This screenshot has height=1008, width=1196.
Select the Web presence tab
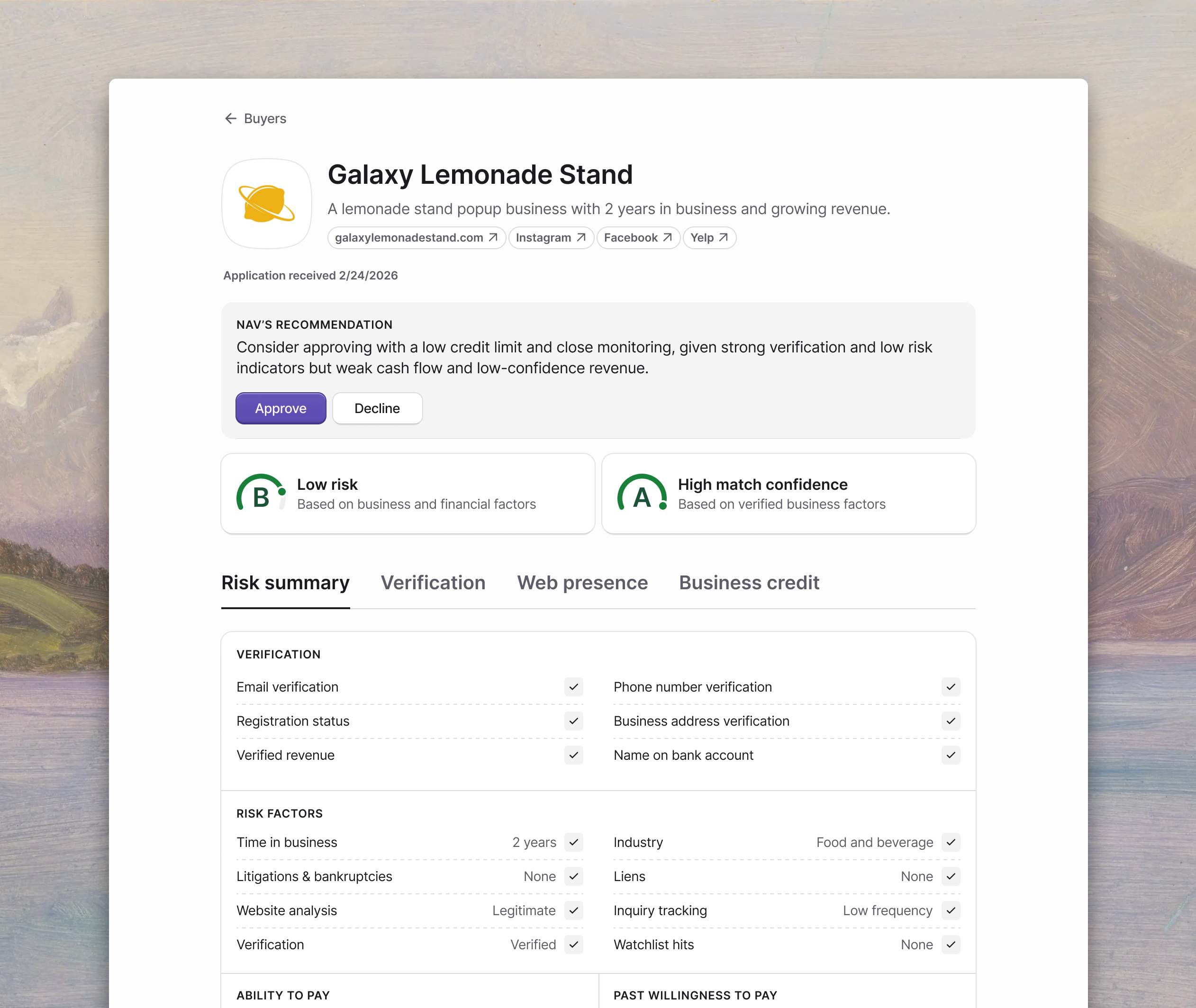tap(582, 583)
